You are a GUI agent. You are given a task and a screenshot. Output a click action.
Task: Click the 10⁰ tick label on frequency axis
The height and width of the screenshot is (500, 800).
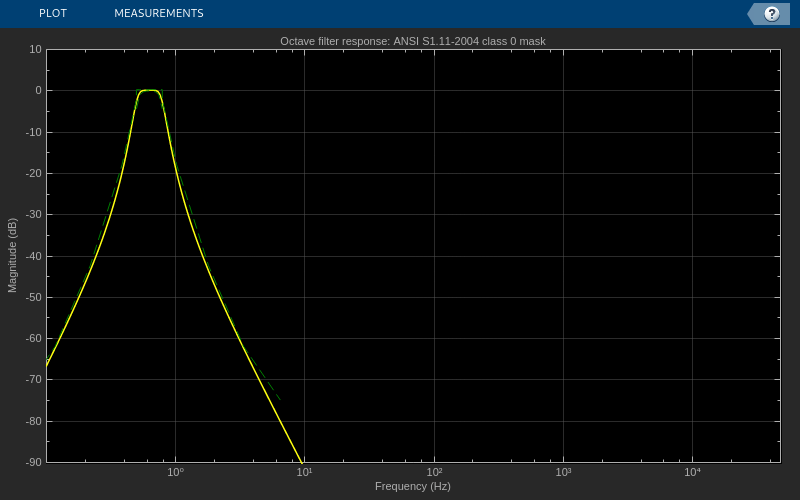176,472
